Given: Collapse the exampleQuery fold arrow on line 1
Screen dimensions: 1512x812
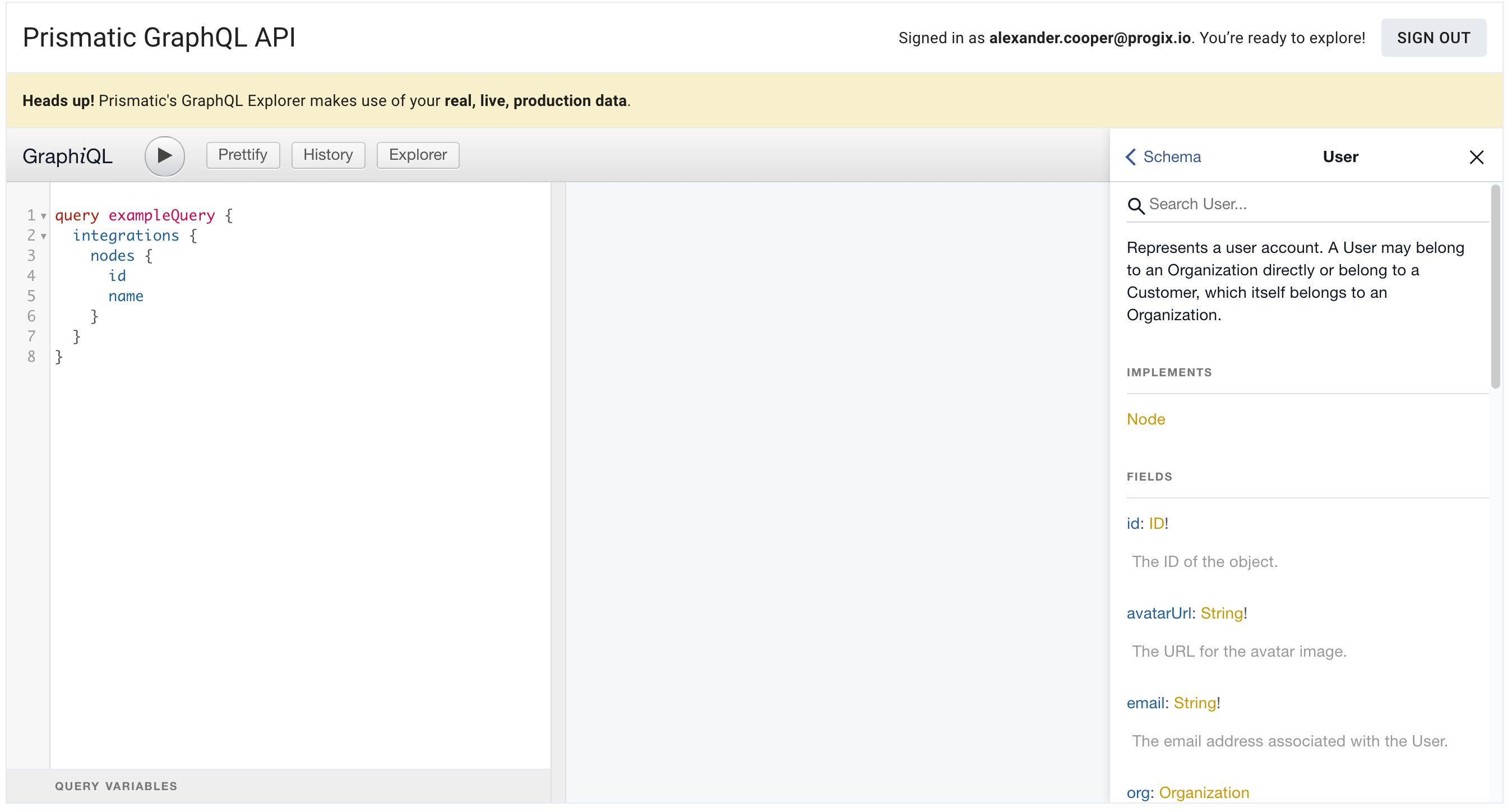Looking at the screenshot, I should [x=44, y=215].
